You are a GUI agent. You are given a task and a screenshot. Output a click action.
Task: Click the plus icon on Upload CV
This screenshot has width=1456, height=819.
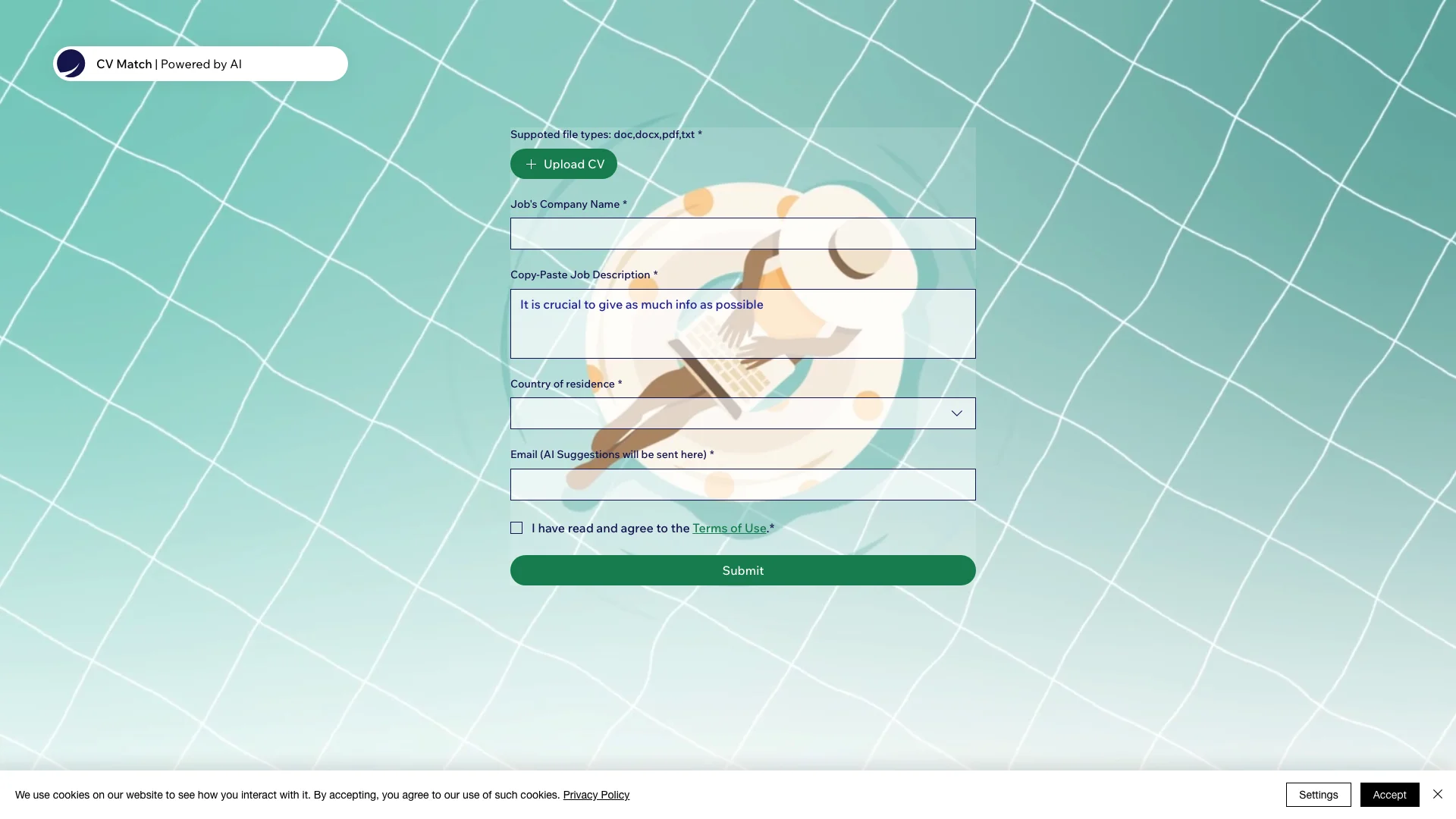tap(531, 163)
